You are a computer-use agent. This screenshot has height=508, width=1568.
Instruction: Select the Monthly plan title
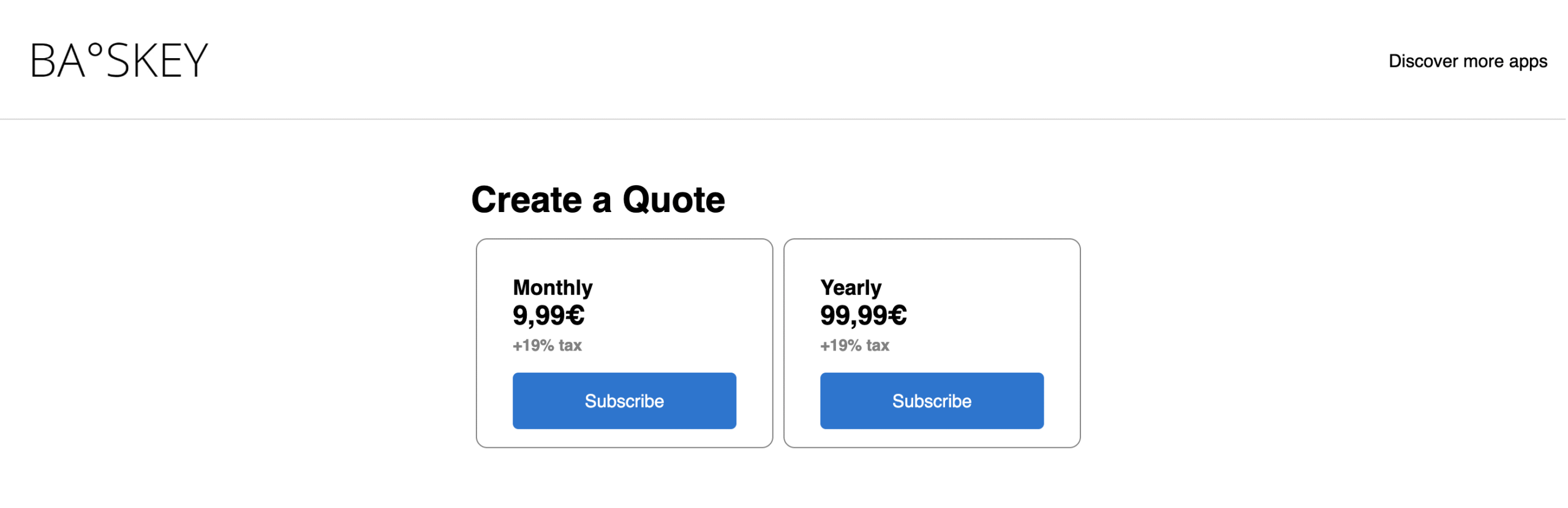(552, 287)
